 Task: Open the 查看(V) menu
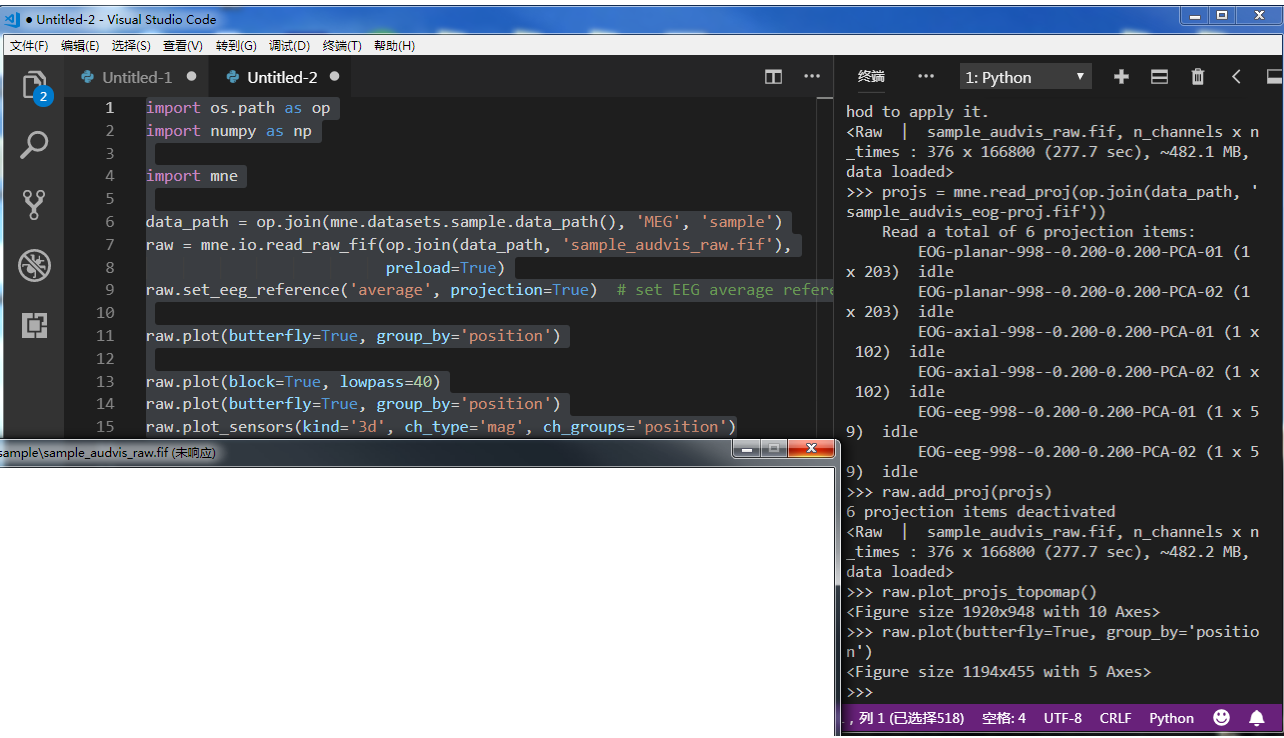[183, 46]
